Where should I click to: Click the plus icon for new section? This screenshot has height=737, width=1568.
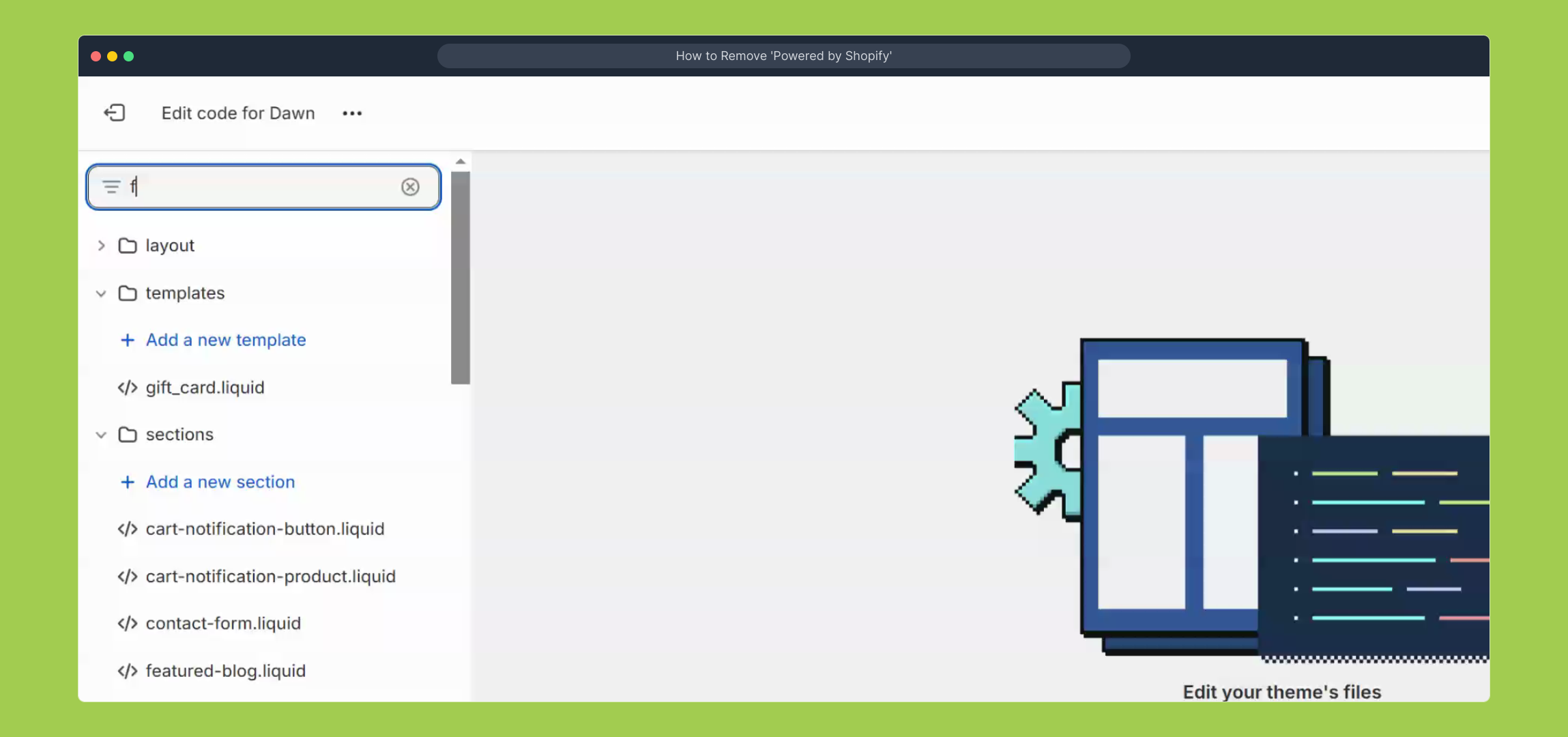[128, 482]
